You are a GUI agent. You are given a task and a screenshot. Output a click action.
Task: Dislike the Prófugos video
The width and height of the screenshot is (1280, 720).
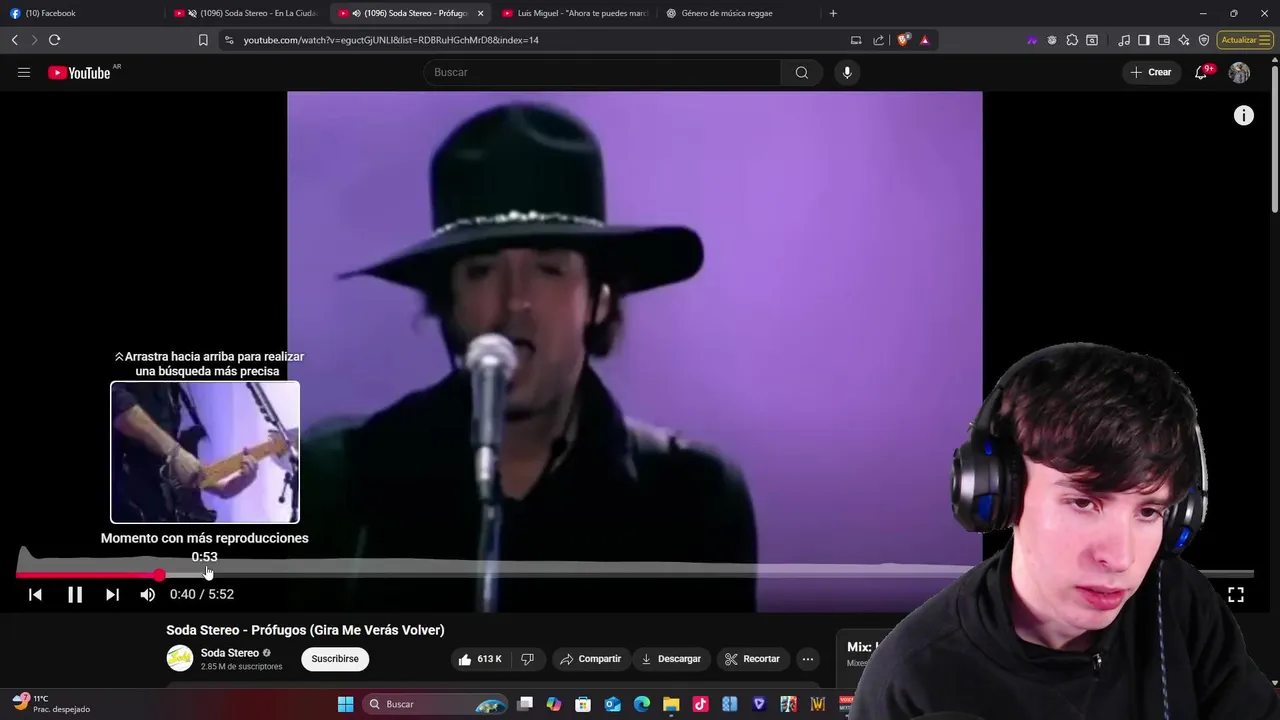527,659
